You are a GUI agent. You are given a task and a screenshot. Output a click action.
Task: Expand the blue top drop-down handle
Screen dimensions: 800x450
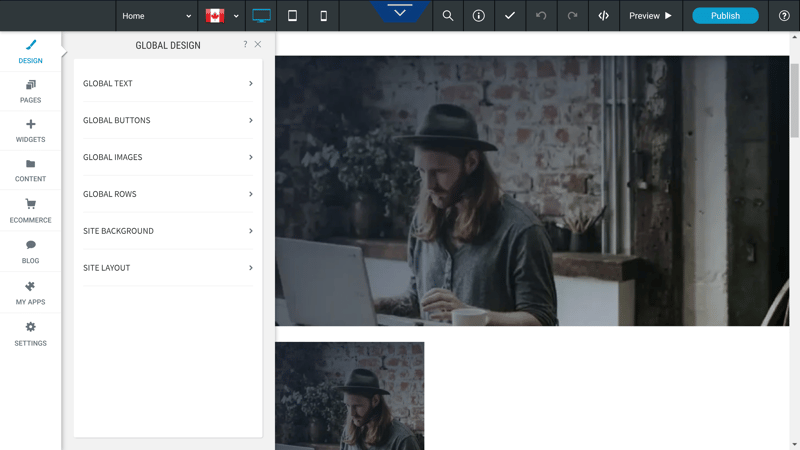[400, 11]
